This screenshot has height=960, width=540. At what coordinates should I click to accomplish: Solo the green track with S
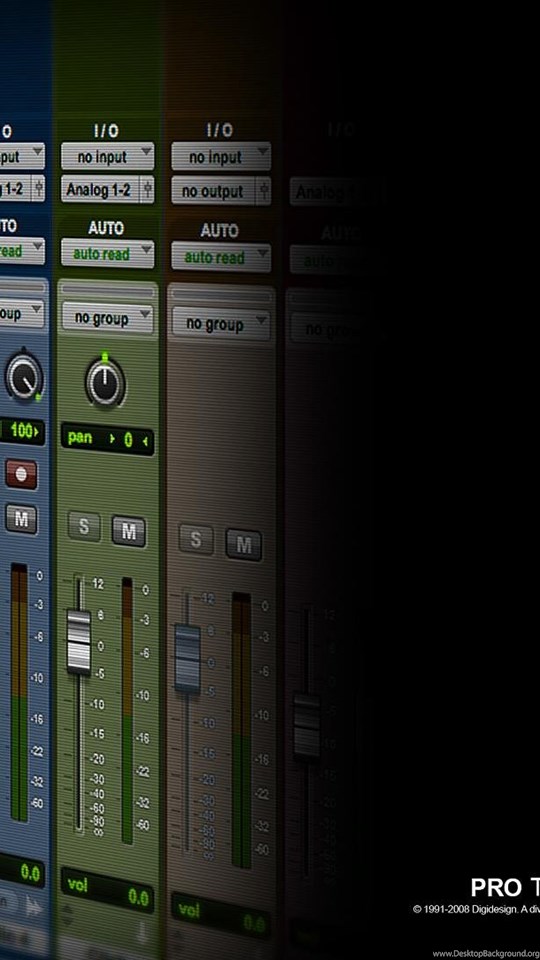coord(84,527)
